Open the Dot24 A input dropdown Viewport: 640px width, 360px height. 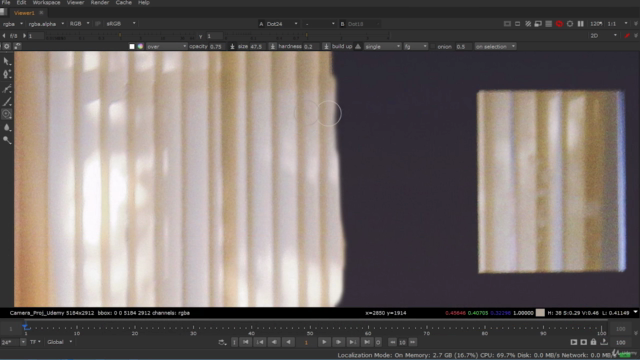pyautogui.click(x=282, y=24)
